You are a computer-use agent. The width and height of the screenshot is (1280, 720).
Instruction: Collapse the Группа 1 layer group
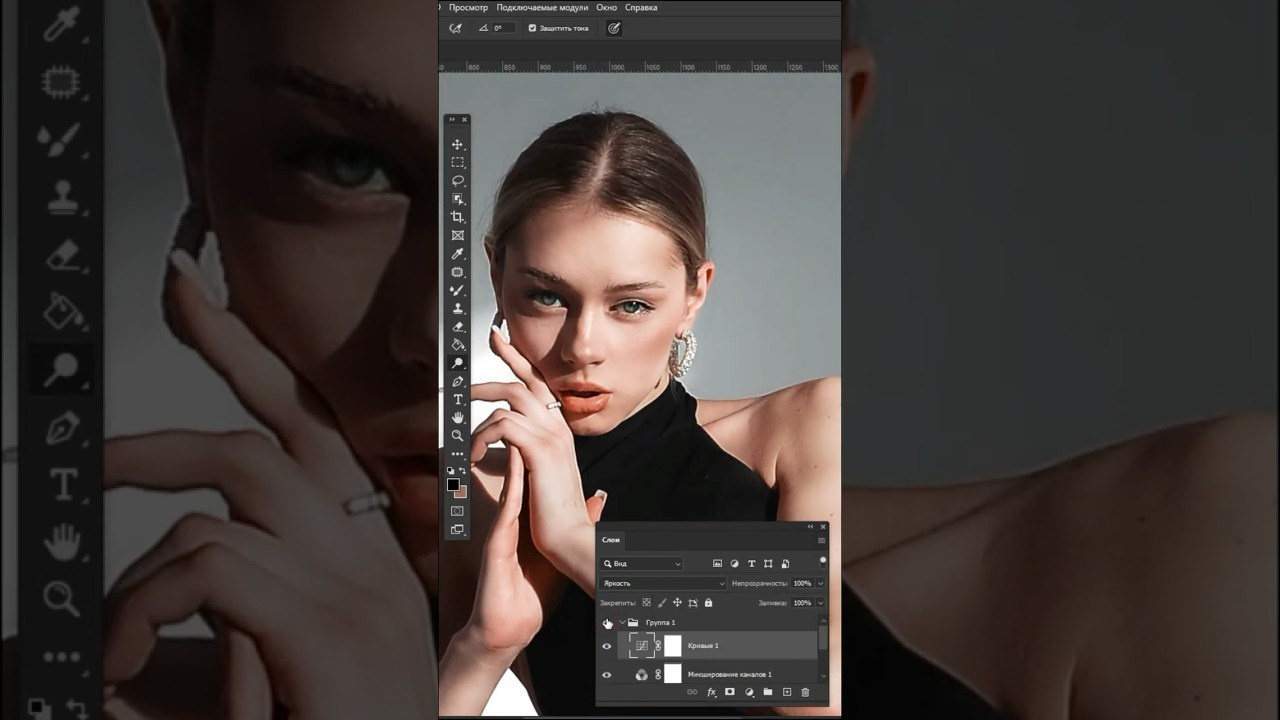(622, 622)
